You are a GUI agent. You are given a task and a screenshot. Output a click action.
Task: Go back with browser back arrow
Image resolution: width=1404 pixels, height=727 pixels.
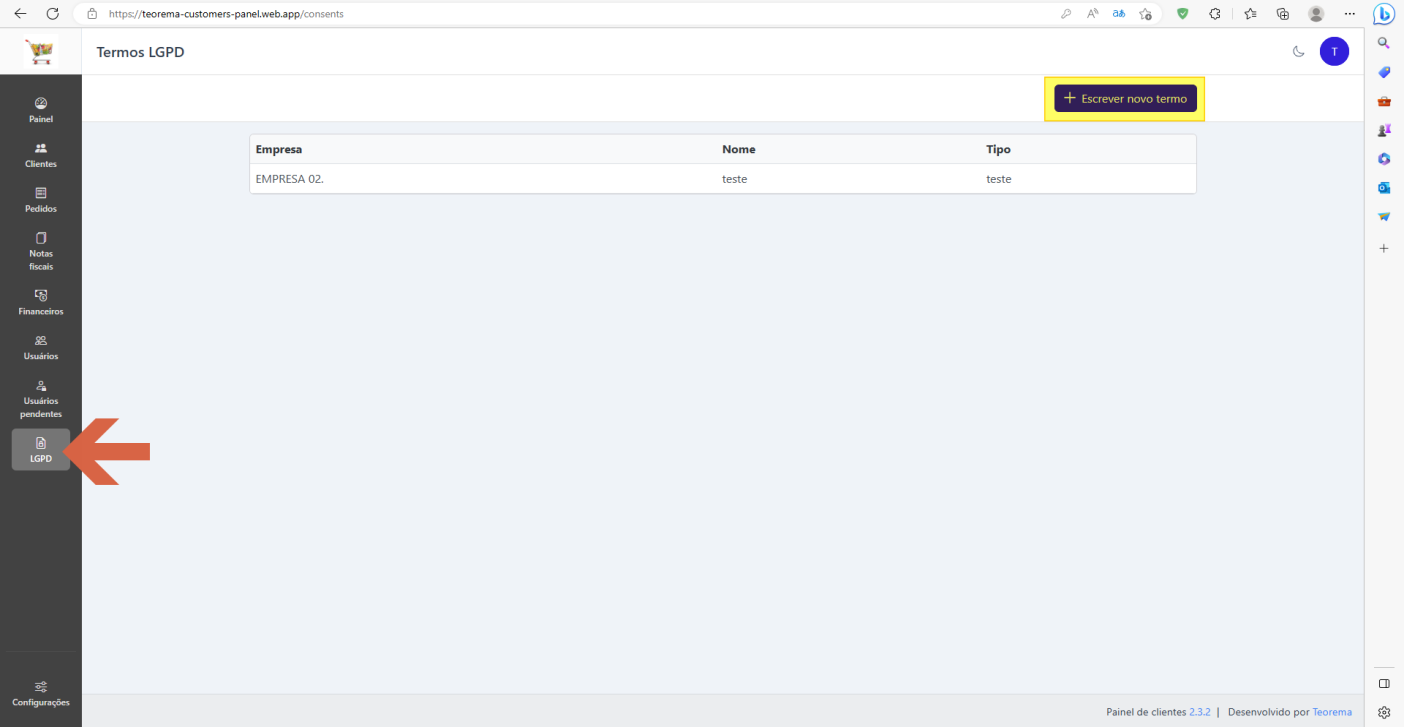(x=20, y=14)
